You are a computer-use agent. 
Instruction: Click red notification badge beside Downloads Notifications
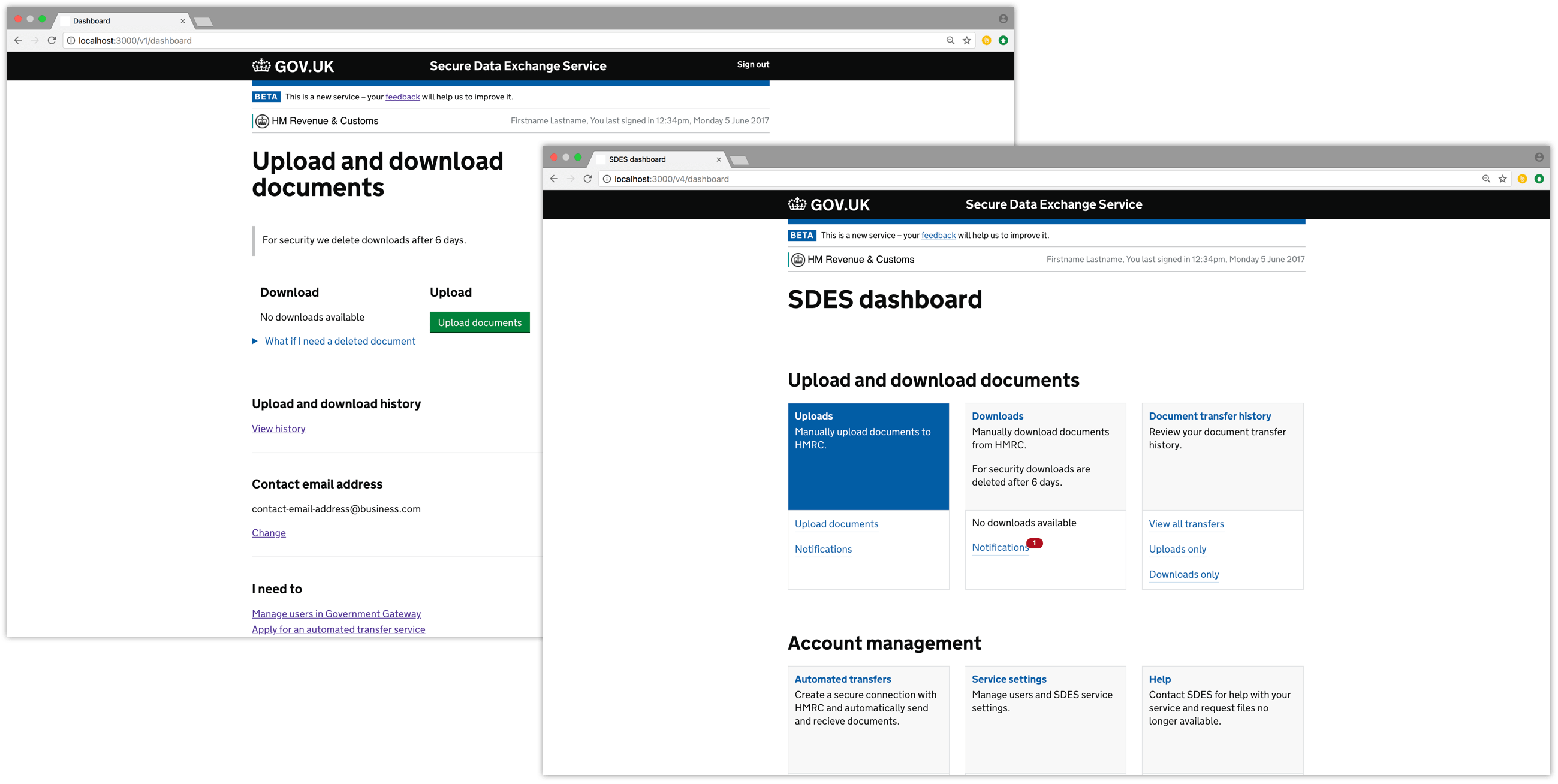click(x=1035, y=543)
